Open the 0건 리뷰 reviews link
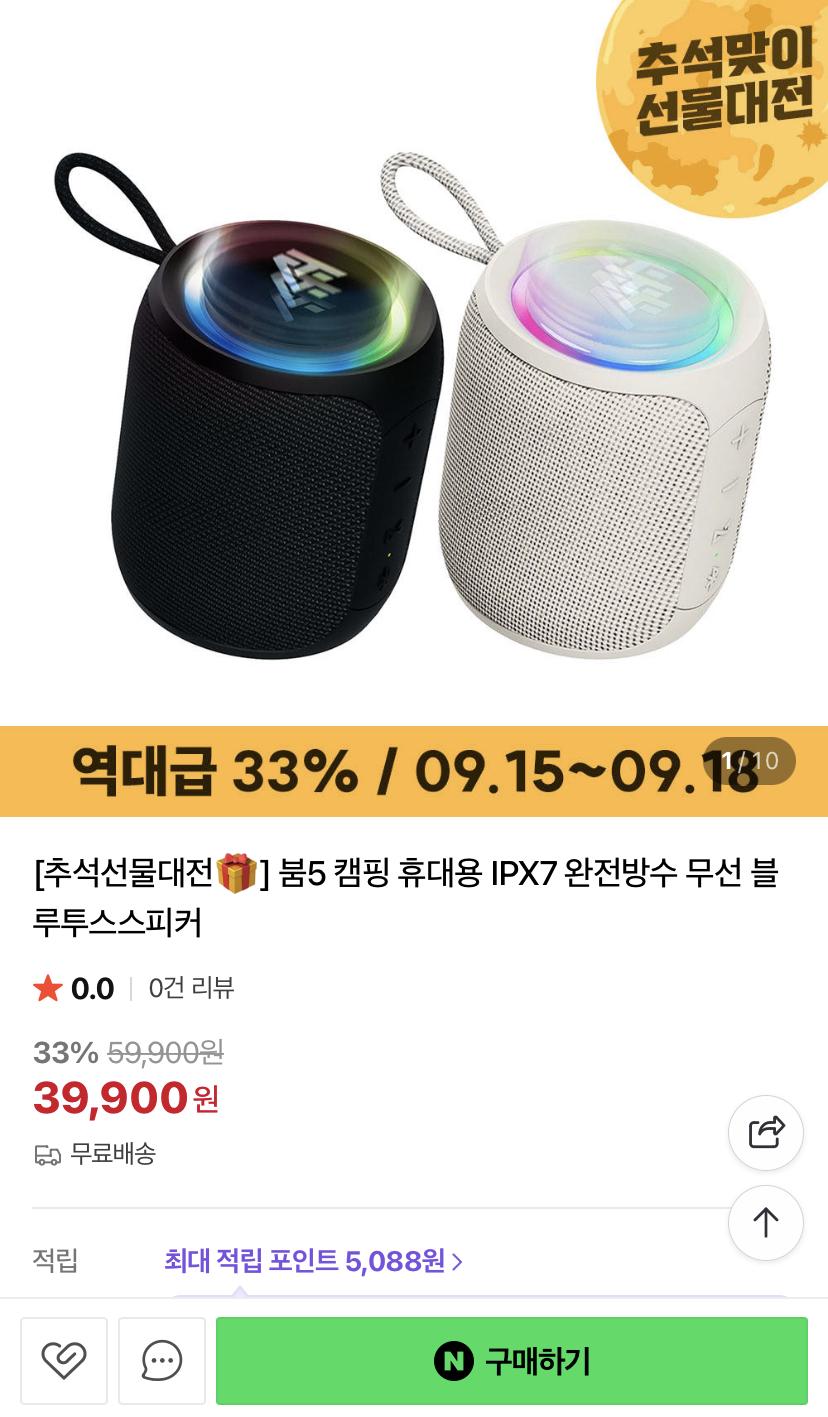The width and height of the screenshot is (828, 1417). tap(191, 988)
